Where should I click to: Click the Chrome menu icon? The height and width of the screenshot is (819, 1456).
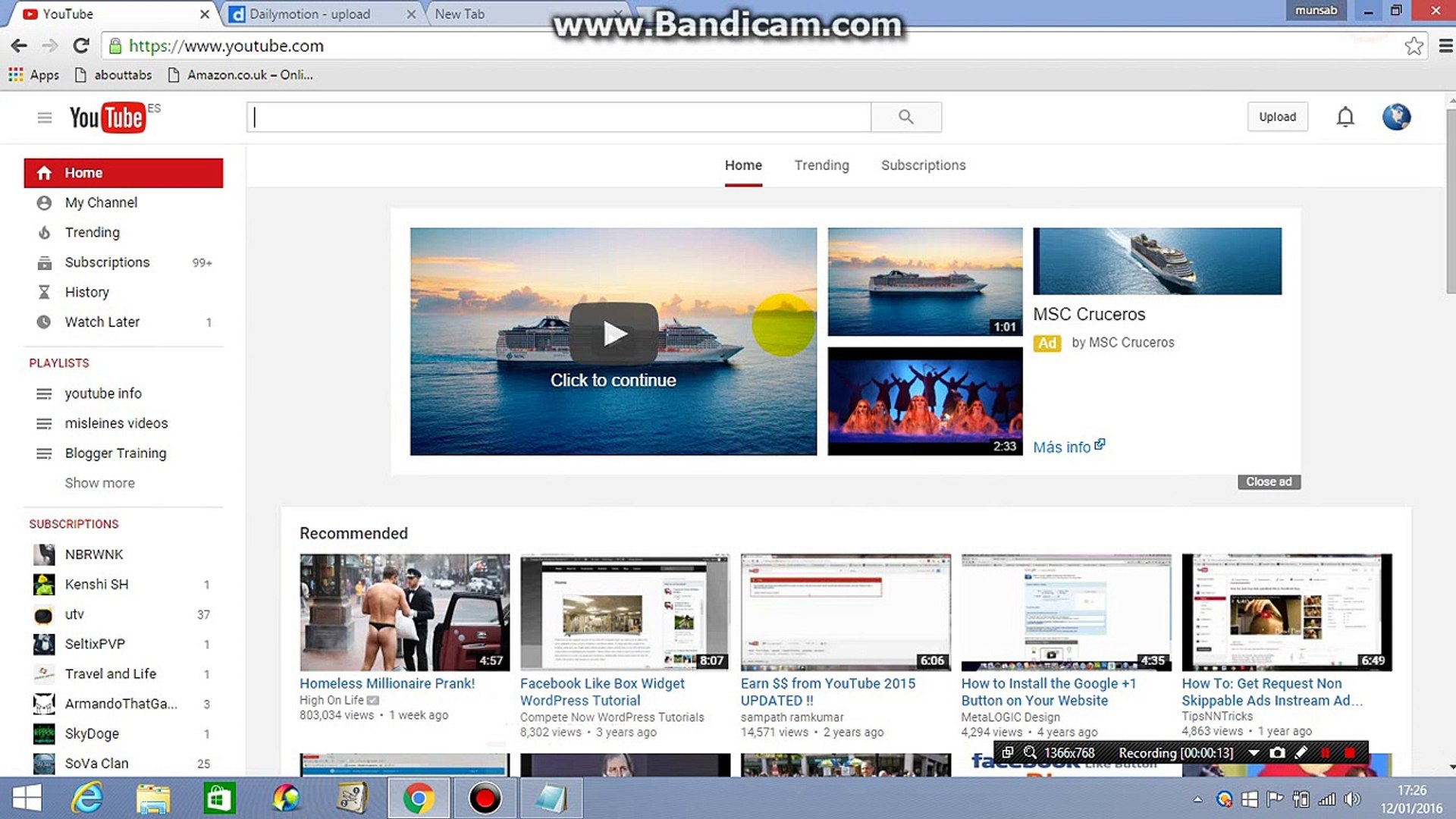pos(1445,46)
